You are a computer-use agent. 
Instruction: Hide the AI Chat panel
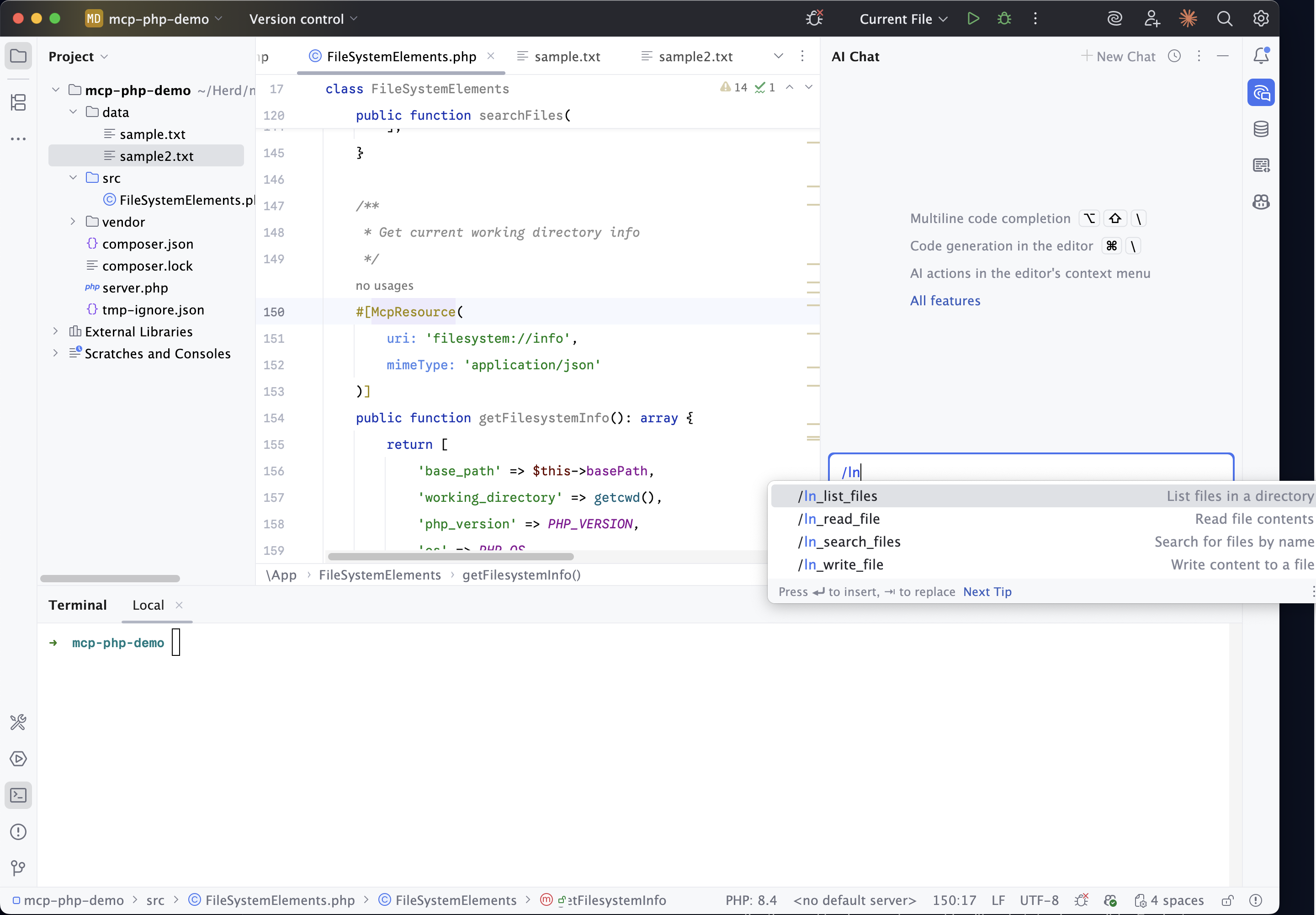[x=1223, y=56]
